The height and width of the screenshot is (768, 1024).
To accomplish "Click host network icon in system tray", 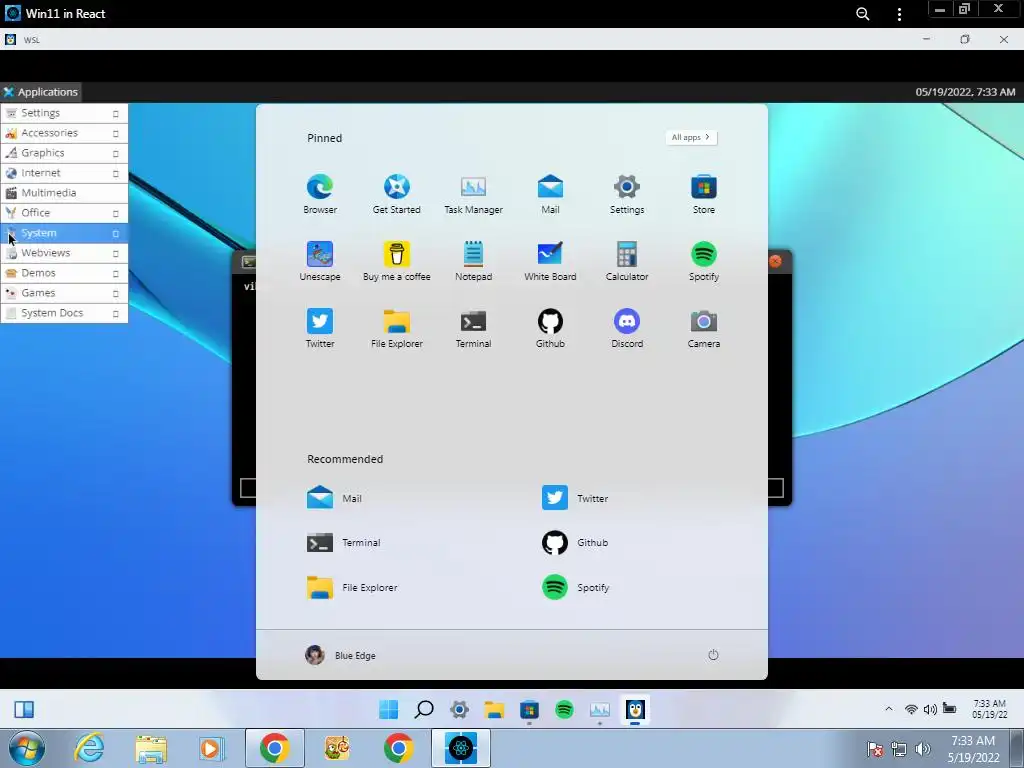I will (x=899, y=749).
